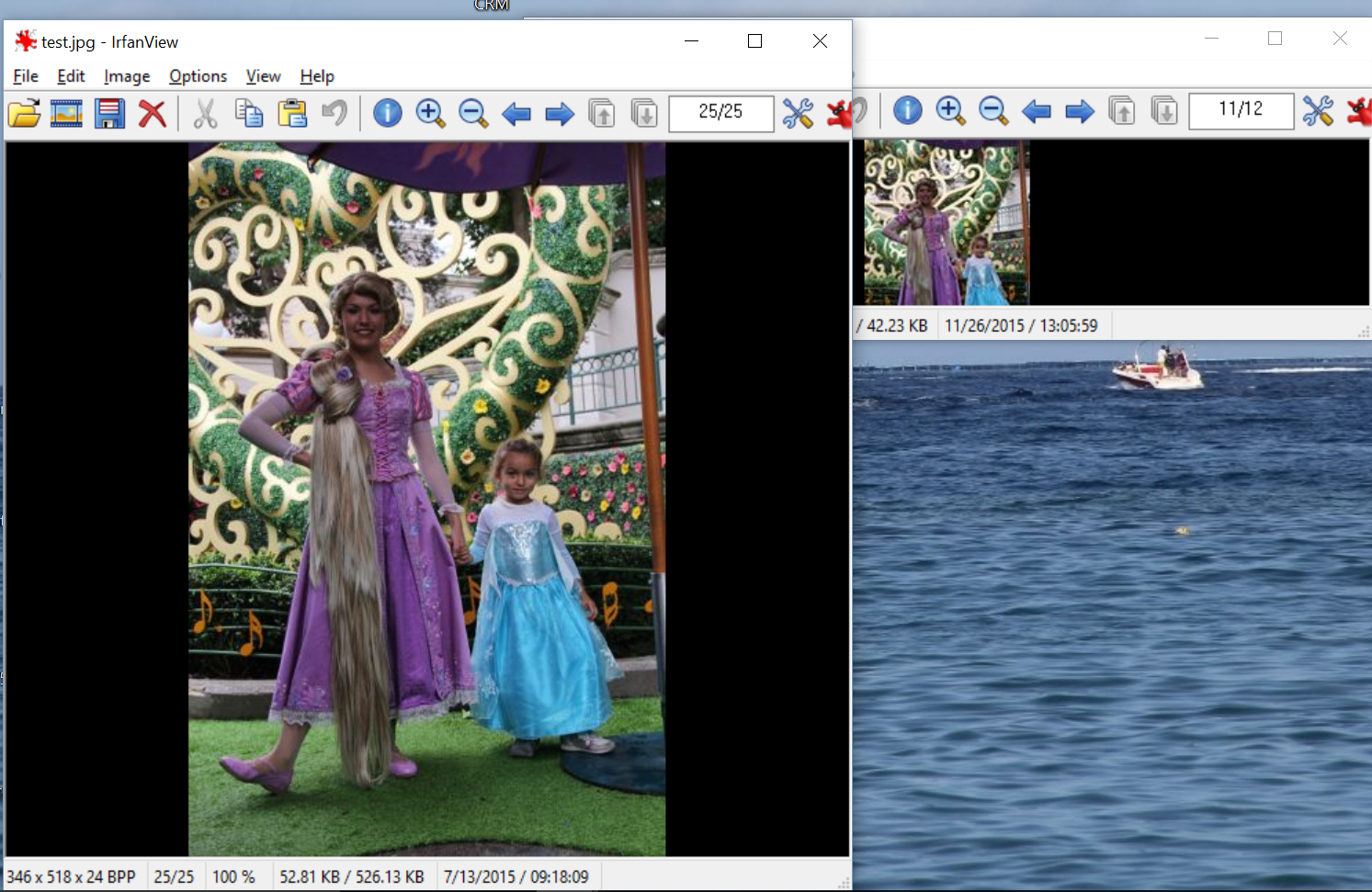Screen dimensions: 1372x892
Task: Delete file with red X icon
Action: click(153, 114)
